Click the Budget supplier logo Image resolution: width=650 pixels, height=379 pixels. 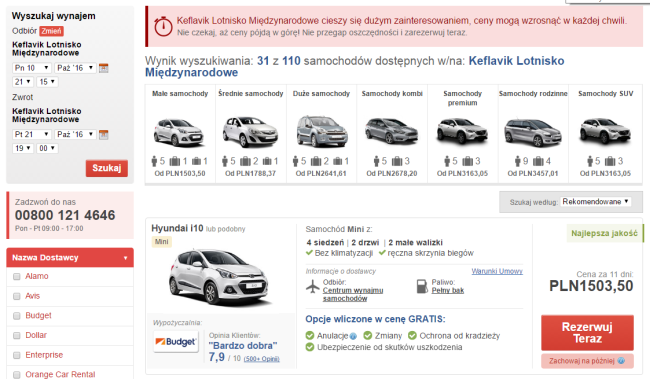176,342
